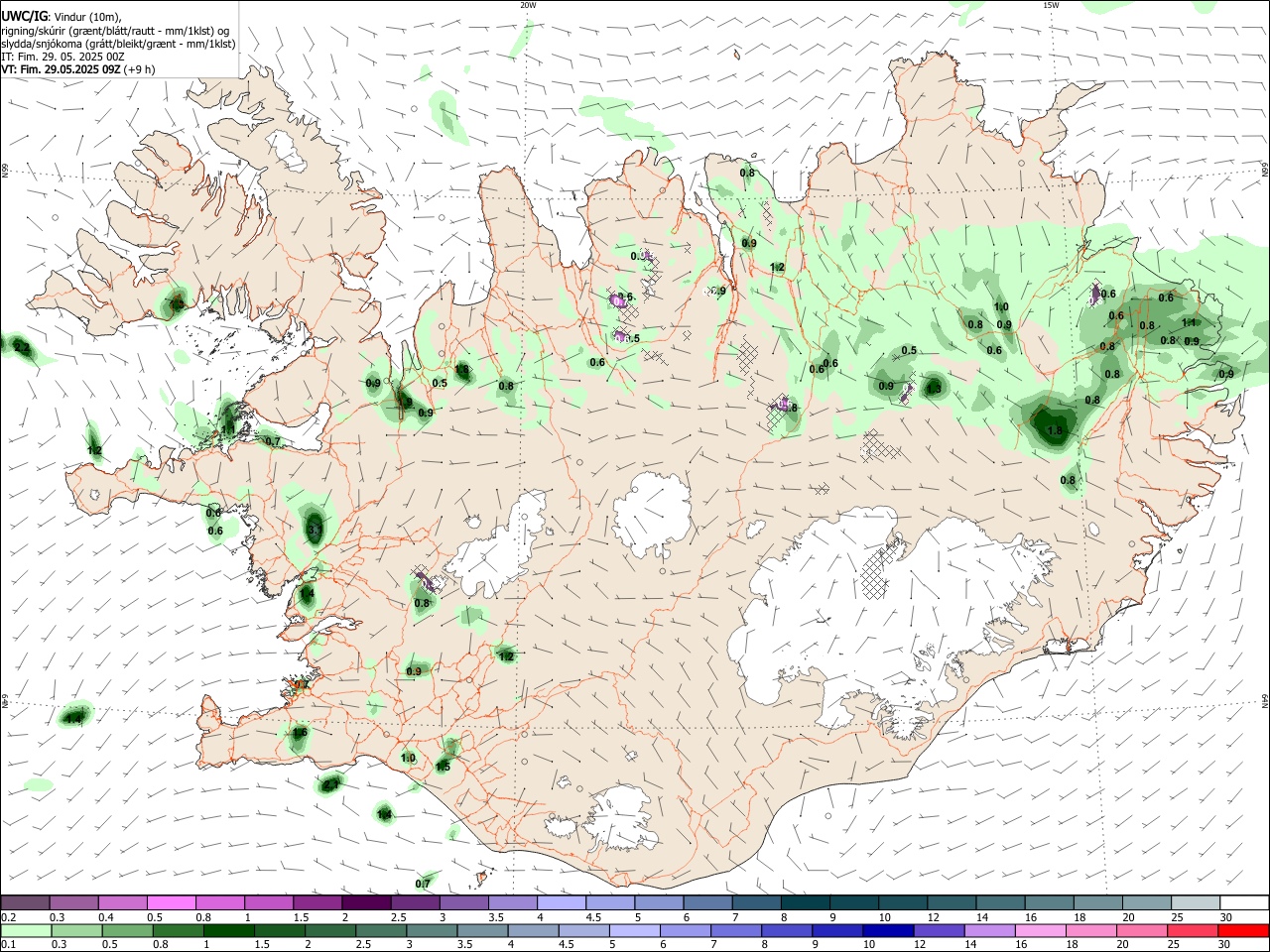The image size is (1270, 952).
Task: Click the '2.1' precipitation value off the southwest coast
Action: point(331,784)
